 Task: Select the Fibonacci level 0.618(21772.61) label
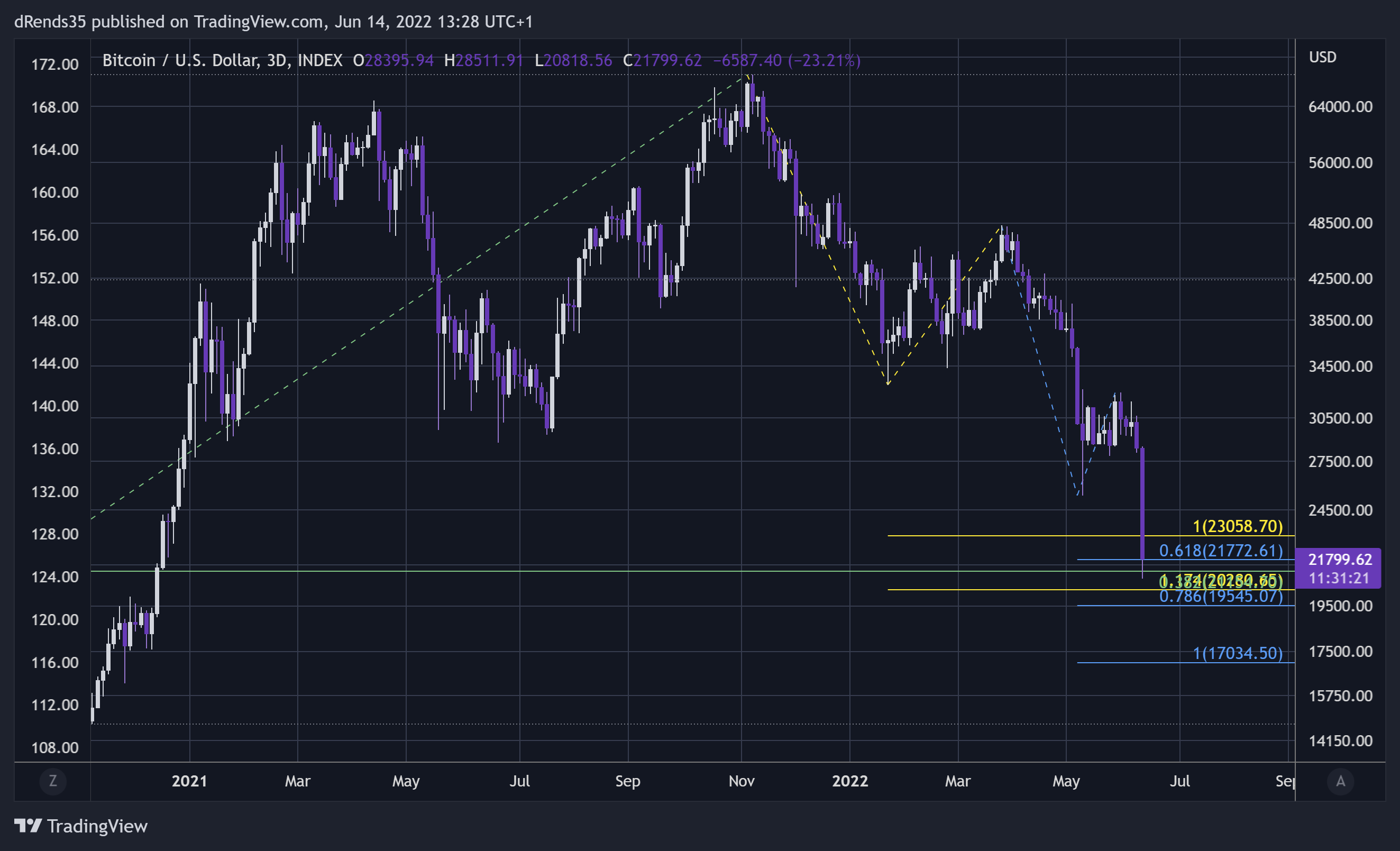[1221, 551]
